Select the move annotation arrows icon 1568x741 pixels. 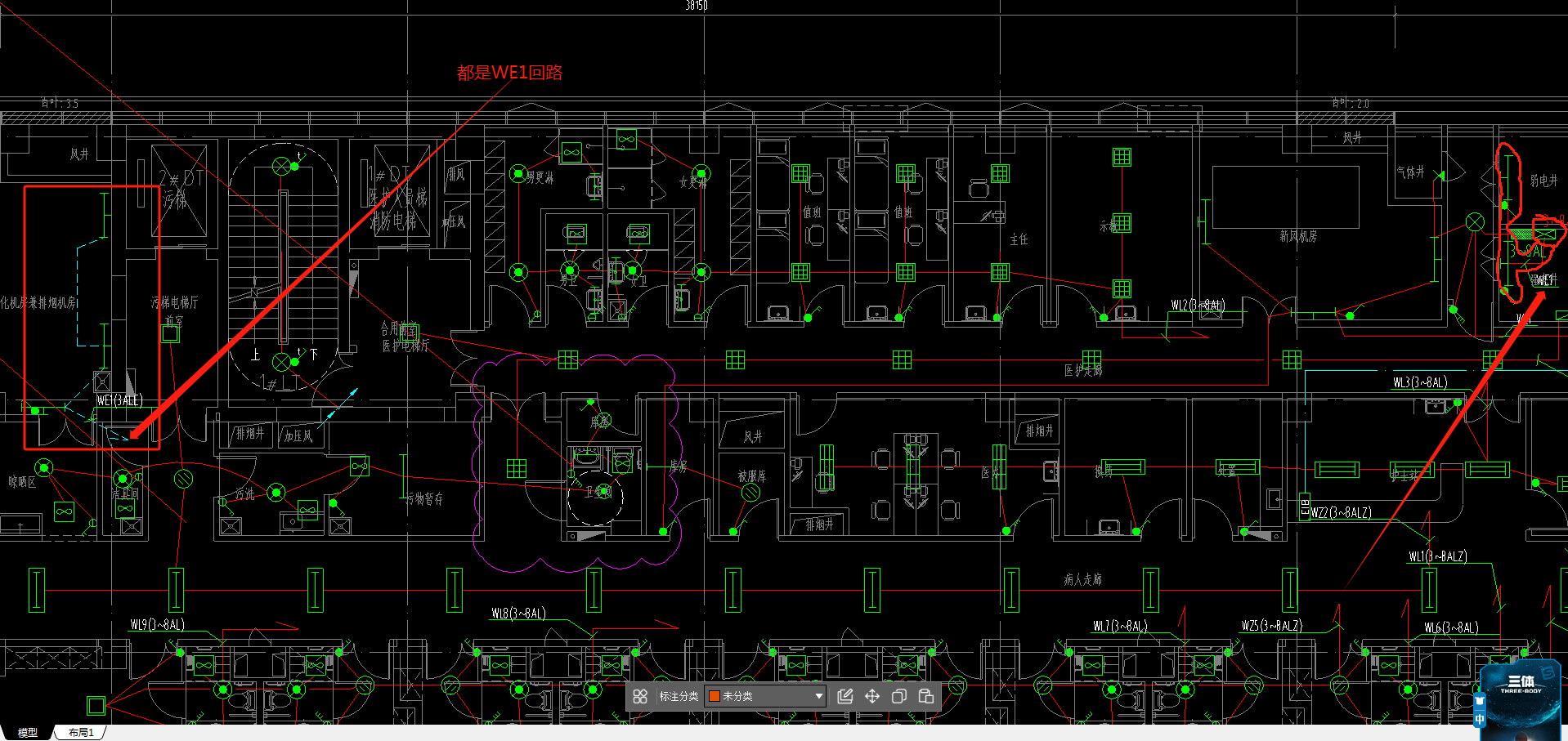click(872, 696)
